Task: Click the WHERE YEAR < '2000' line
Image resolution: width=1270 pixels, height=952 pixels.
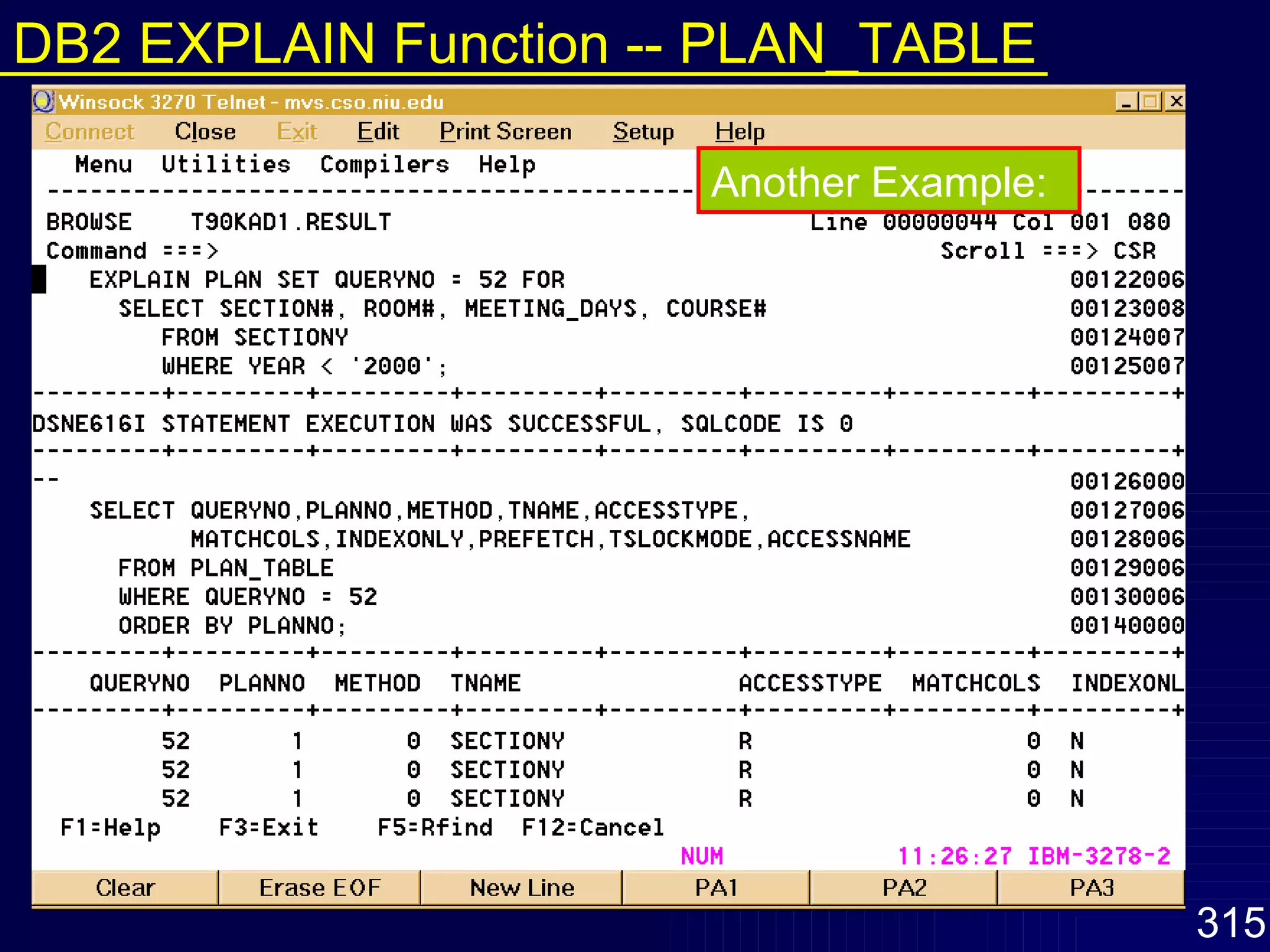Action: pos(304,366)
